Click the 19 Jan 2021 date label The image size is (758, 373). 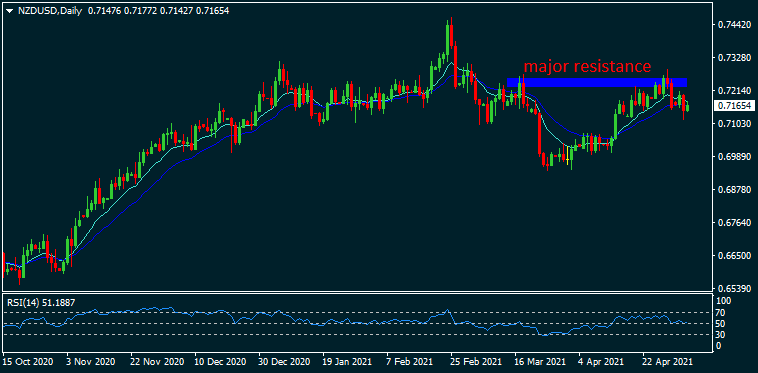point(348,361)
